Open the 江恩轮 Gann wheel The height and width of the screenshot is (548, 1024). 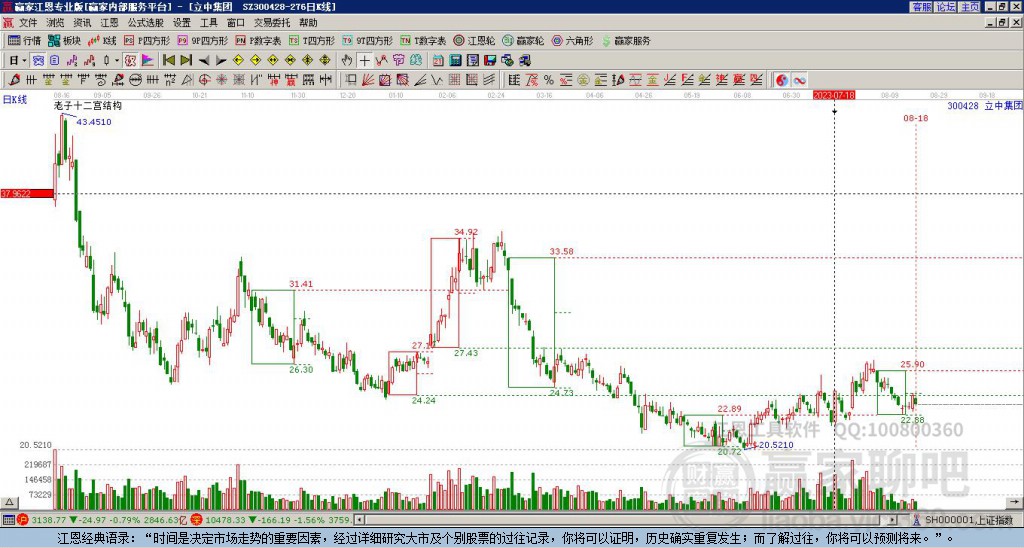[x=474, y=40]
